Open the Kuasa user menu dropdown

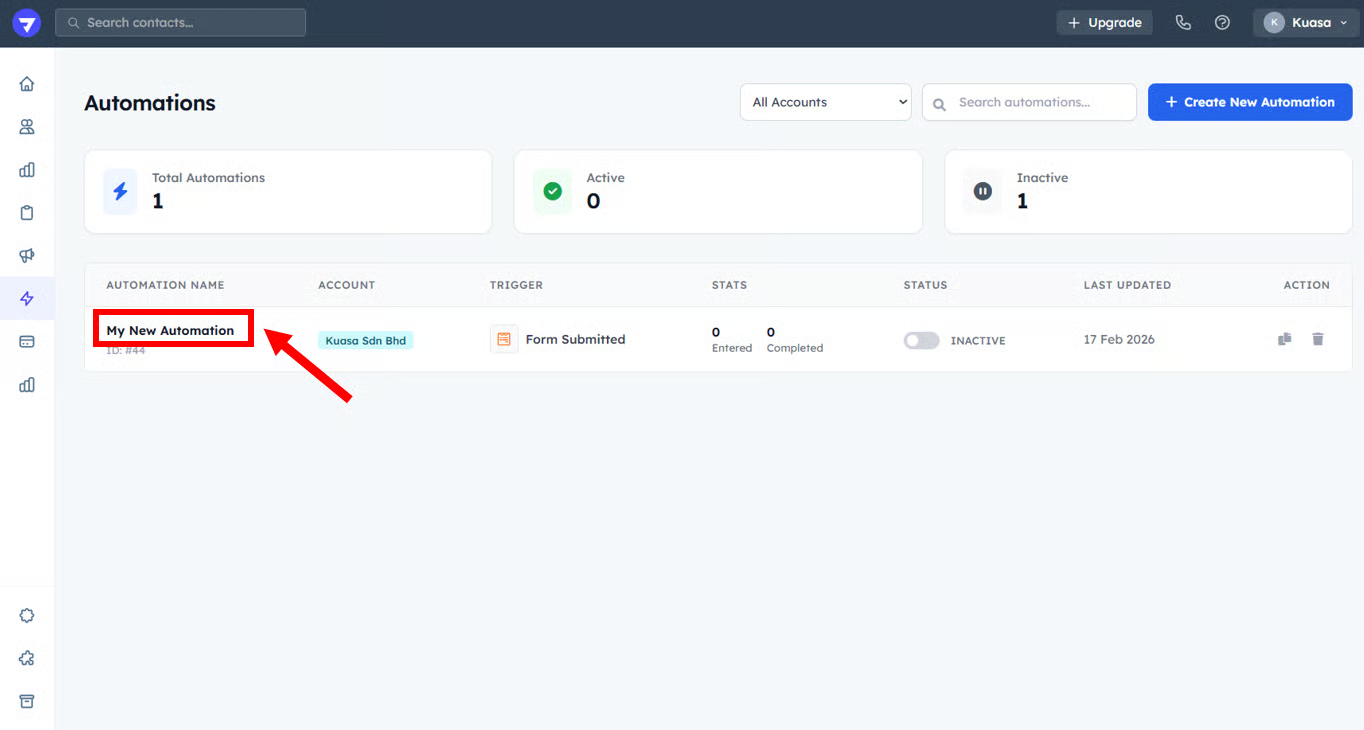pos(1306,23)
